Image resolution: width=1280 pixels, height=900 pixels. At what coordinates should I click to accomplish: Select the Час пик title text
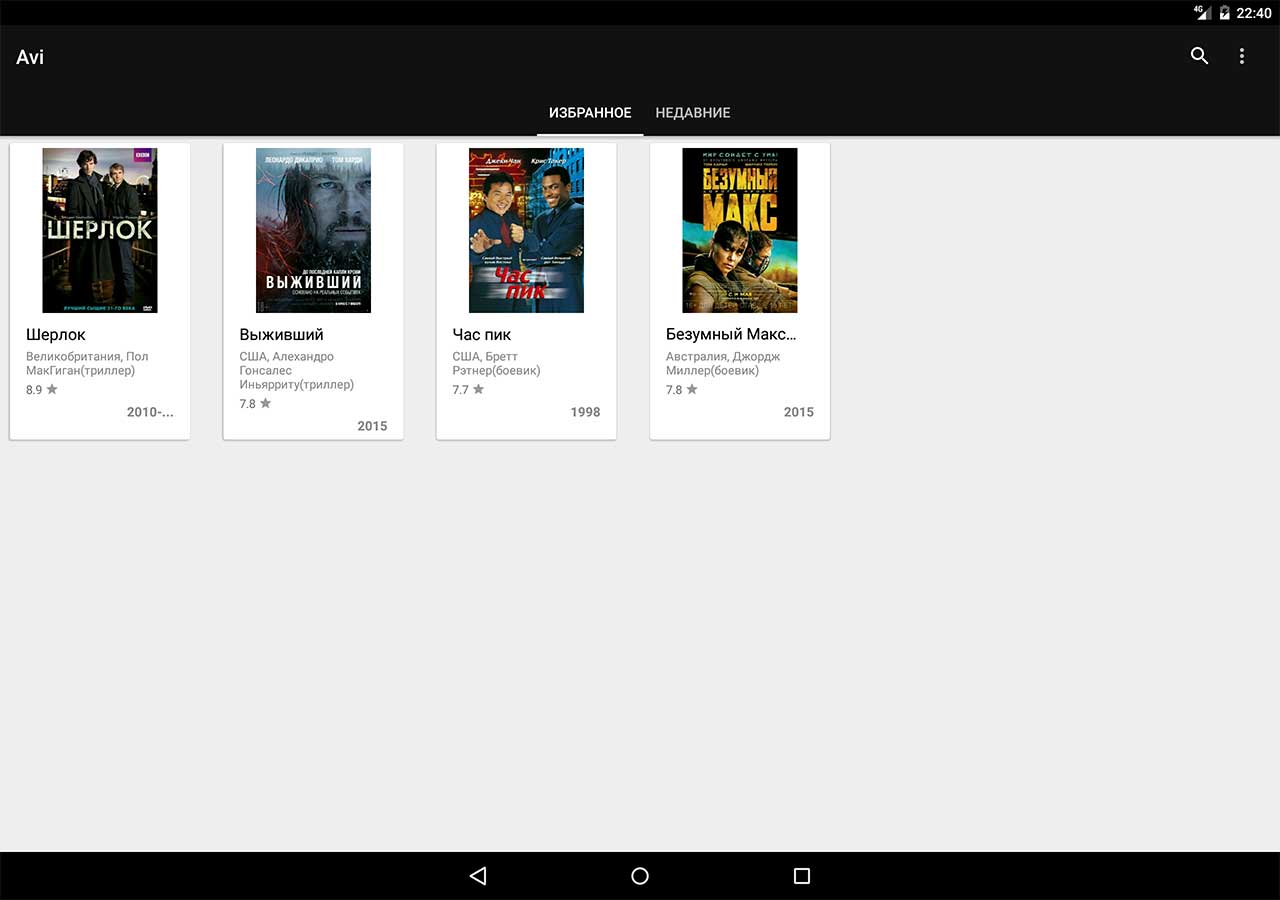pyautogui.click(x=482, y=334)
